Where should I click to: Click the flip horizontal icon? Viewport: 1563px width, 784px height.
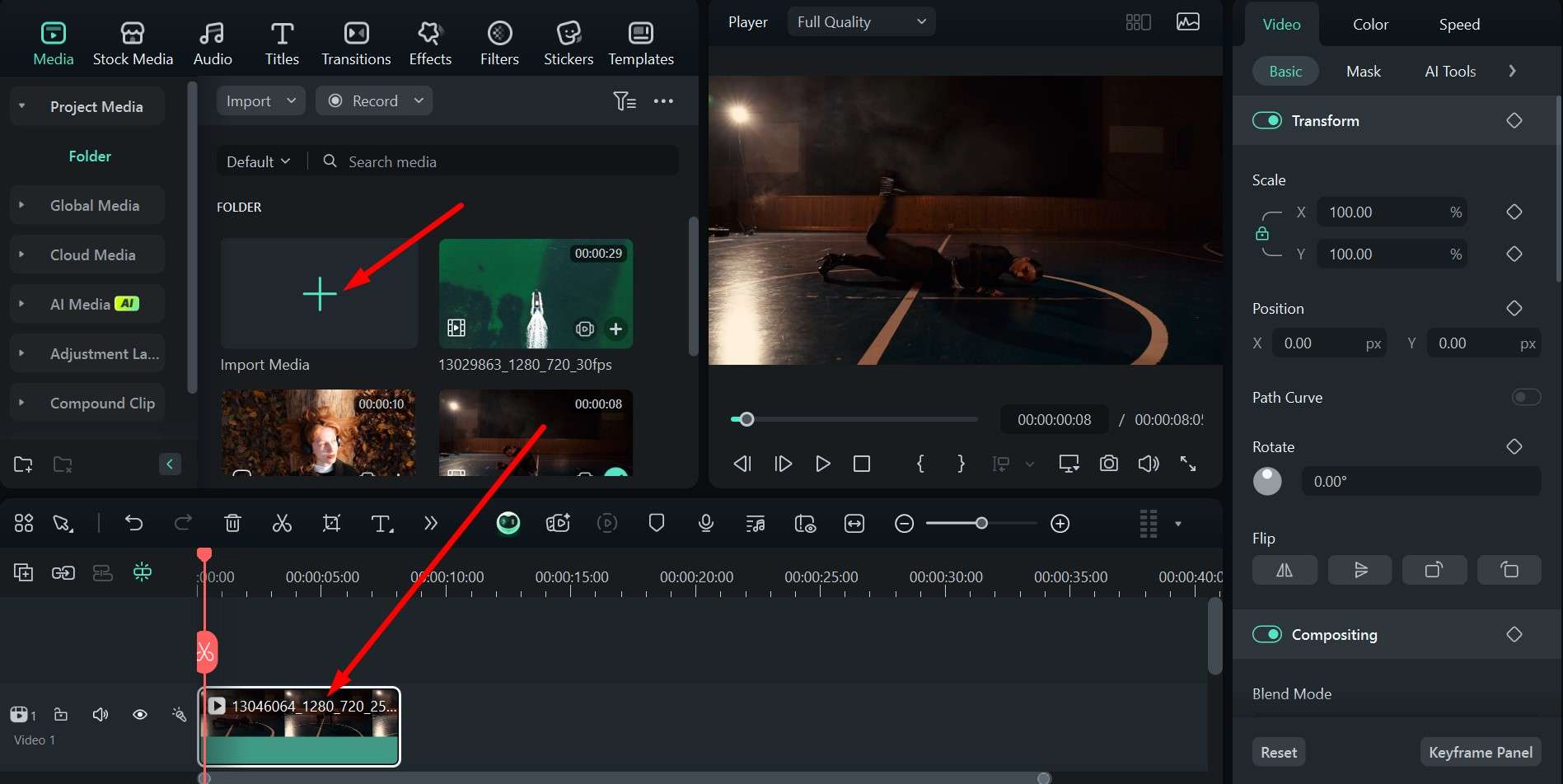[x=1284, y=570]
